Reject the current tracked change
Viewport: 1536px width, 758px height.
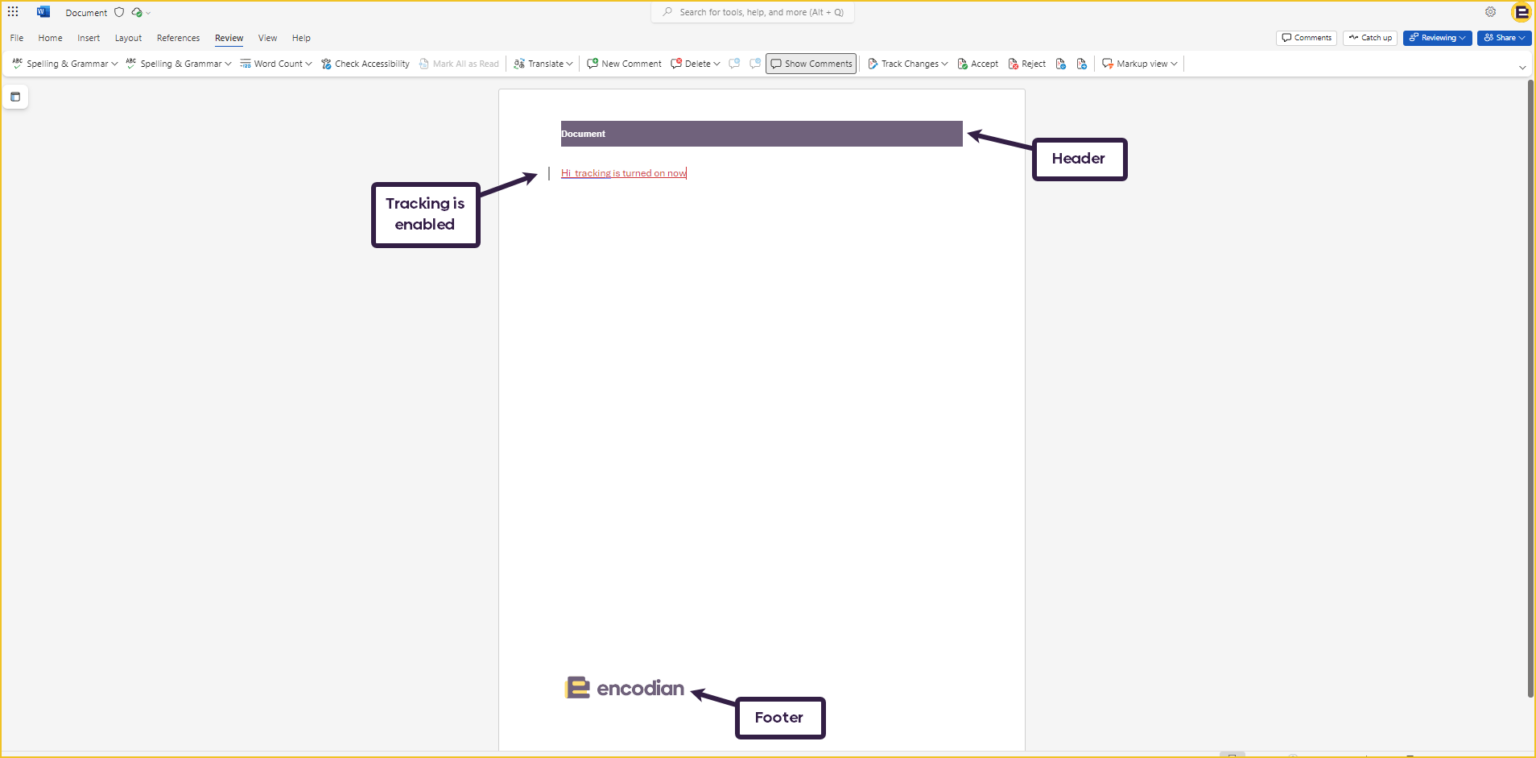point(1026,63)
